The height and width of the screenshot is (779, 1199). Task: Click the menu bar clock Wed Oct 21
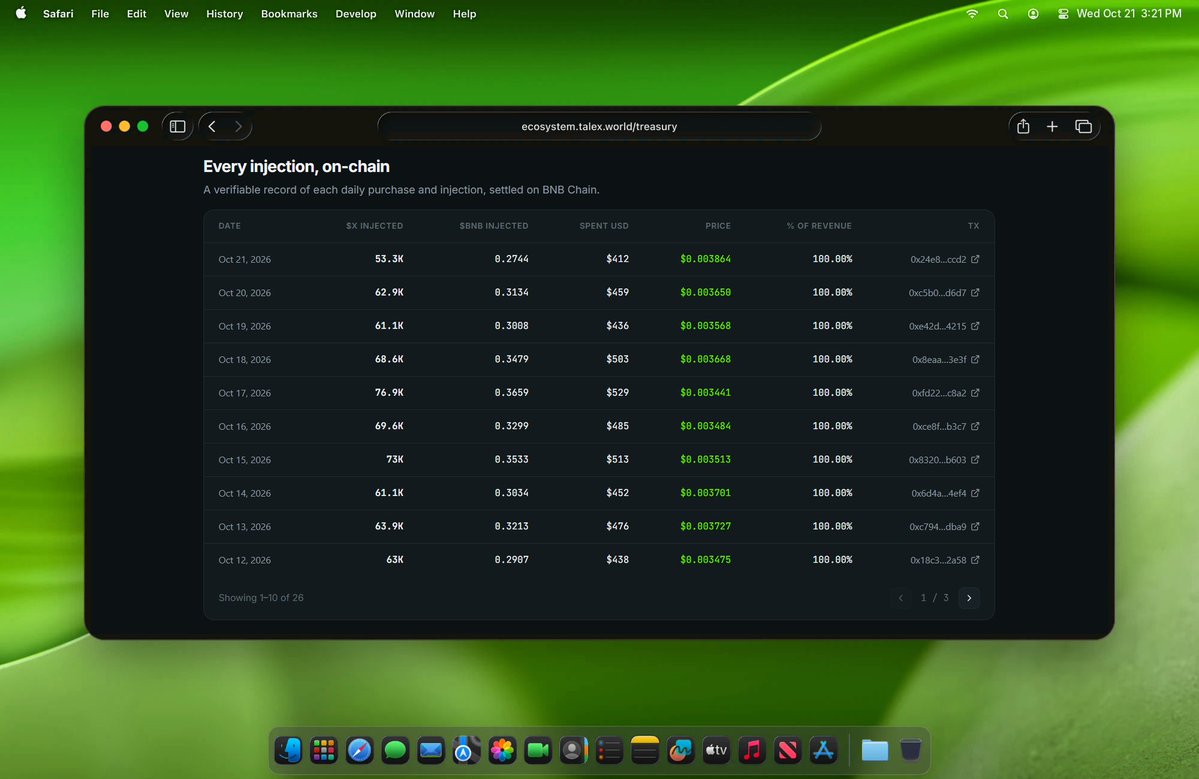click(x=1129, y=14)
